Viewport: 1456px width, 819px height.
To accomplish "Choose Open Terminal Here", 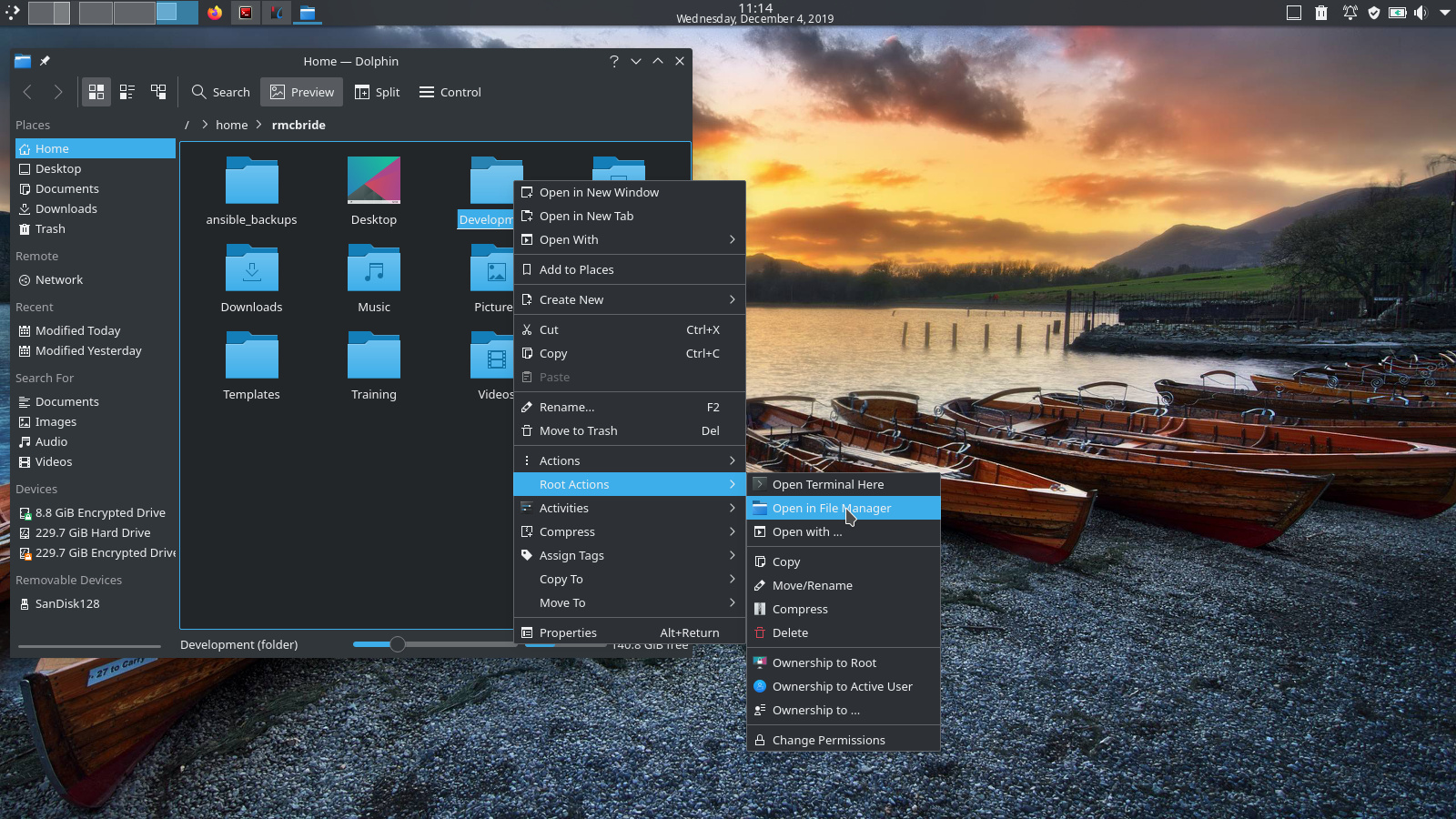I will [x=844, y=484].
